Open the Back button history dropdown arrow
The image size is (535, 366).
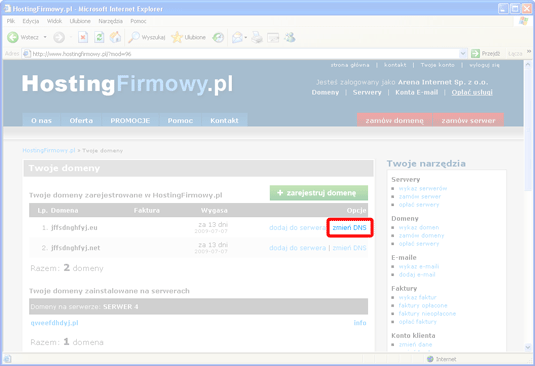(x=45, y=37)
